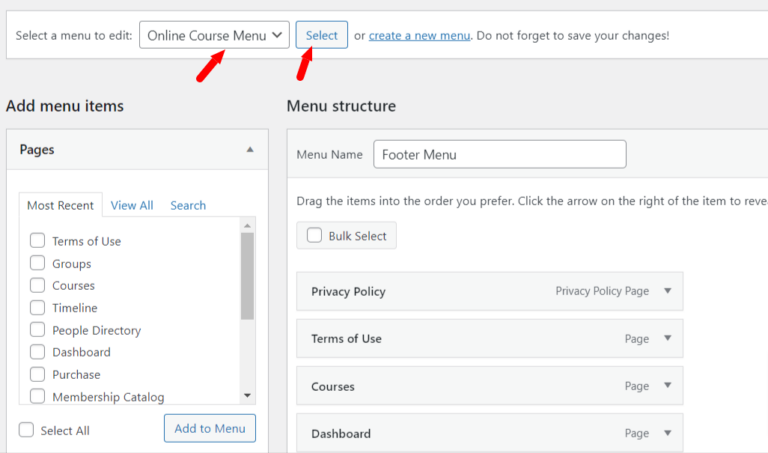The width and height of the screenshot is (768, 453).
Task: Click the scroll up arrow in pages list
Action: pos(247,224)
